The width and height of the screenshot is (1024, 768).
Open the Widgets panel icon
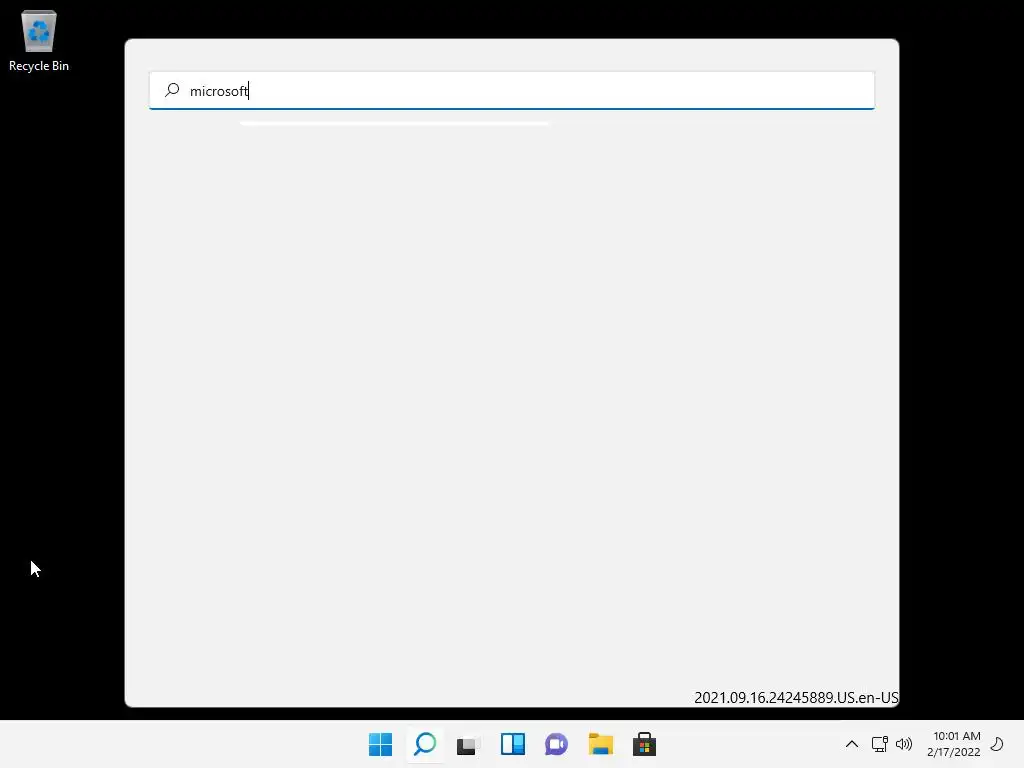coord(513,744)
